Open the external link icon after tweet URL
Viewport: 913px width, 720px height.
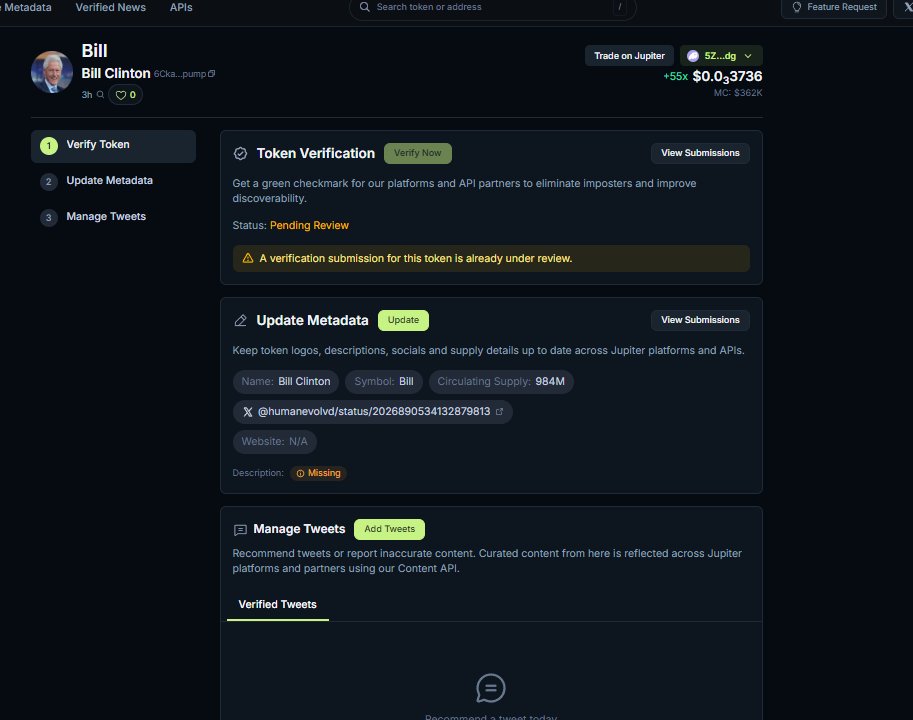[x=500, y=412]
